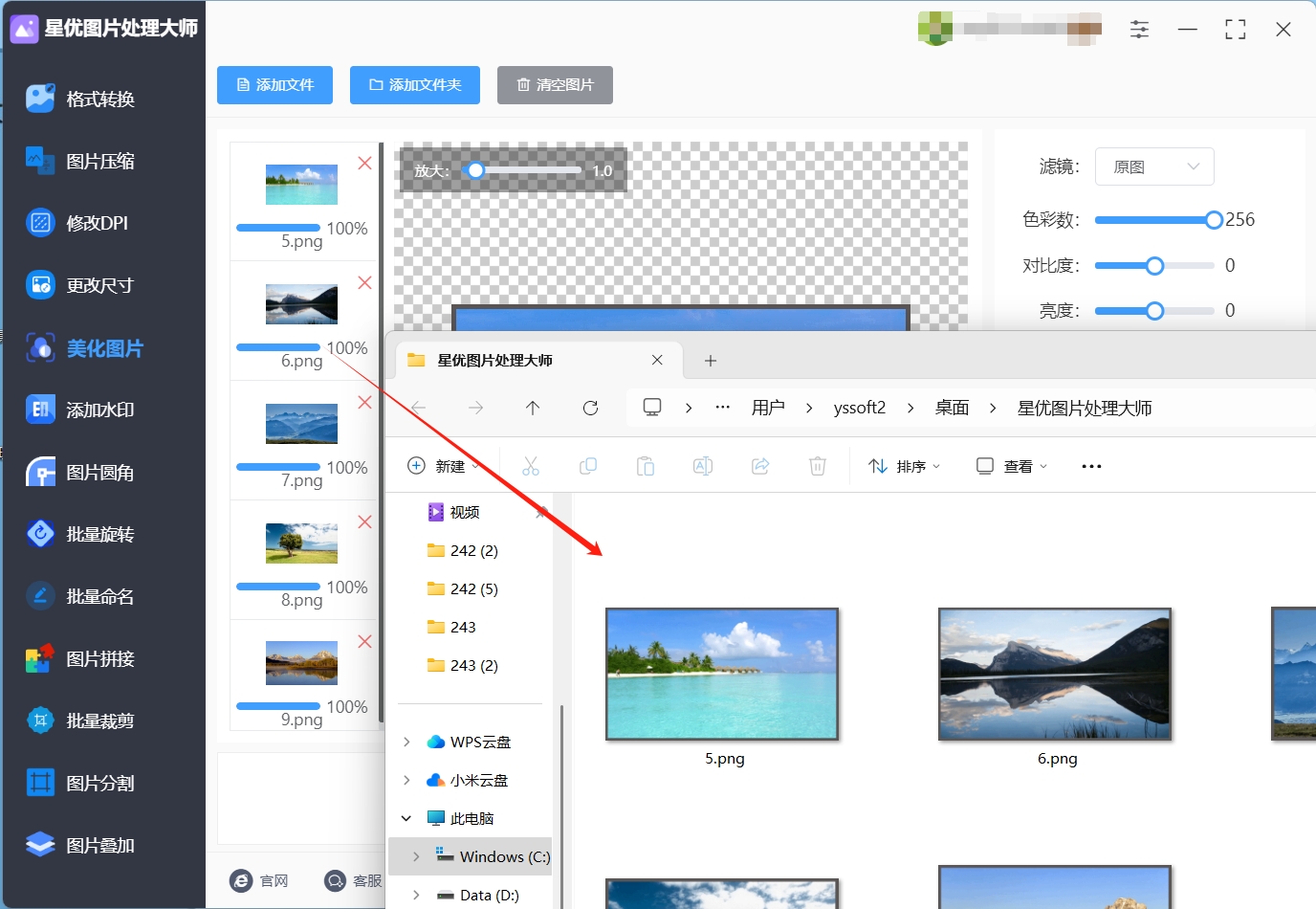Click the yssoft2 breadcrumb segment
Screen dimensions: 1316x909
(x=860, y=408)
